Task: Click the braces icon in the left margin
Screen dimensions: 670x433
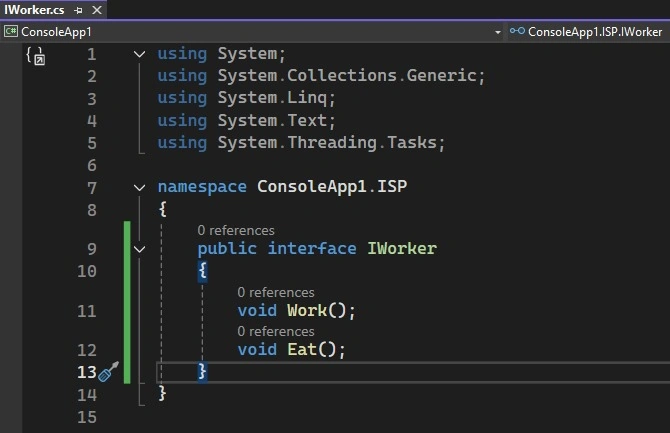Action: point(35,56)
